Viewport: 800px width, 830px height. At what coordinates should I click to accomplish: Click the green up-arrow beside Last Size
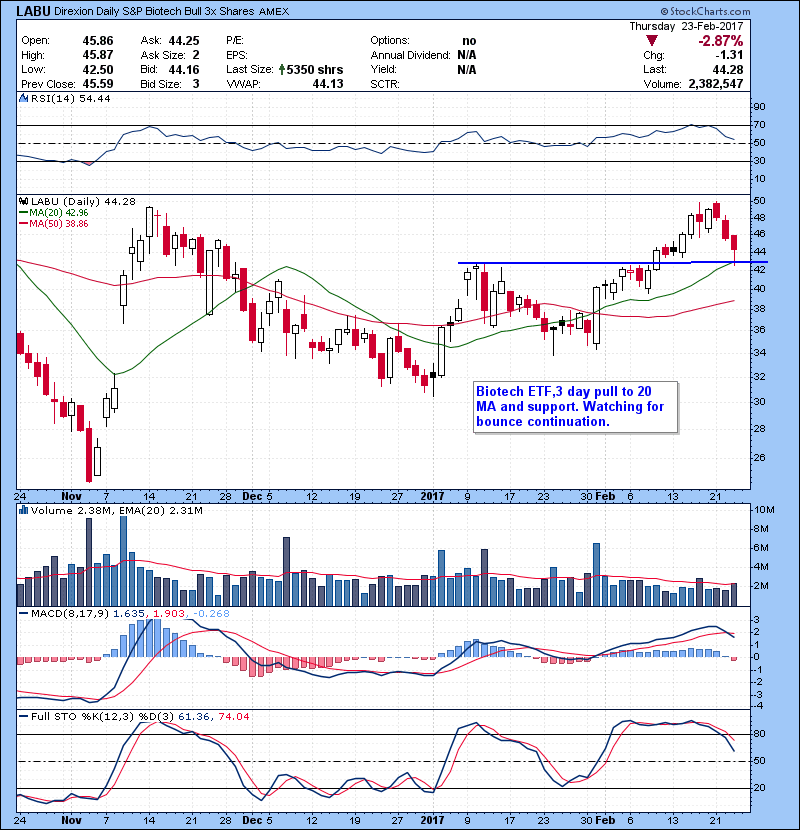(x=282, y=69)
